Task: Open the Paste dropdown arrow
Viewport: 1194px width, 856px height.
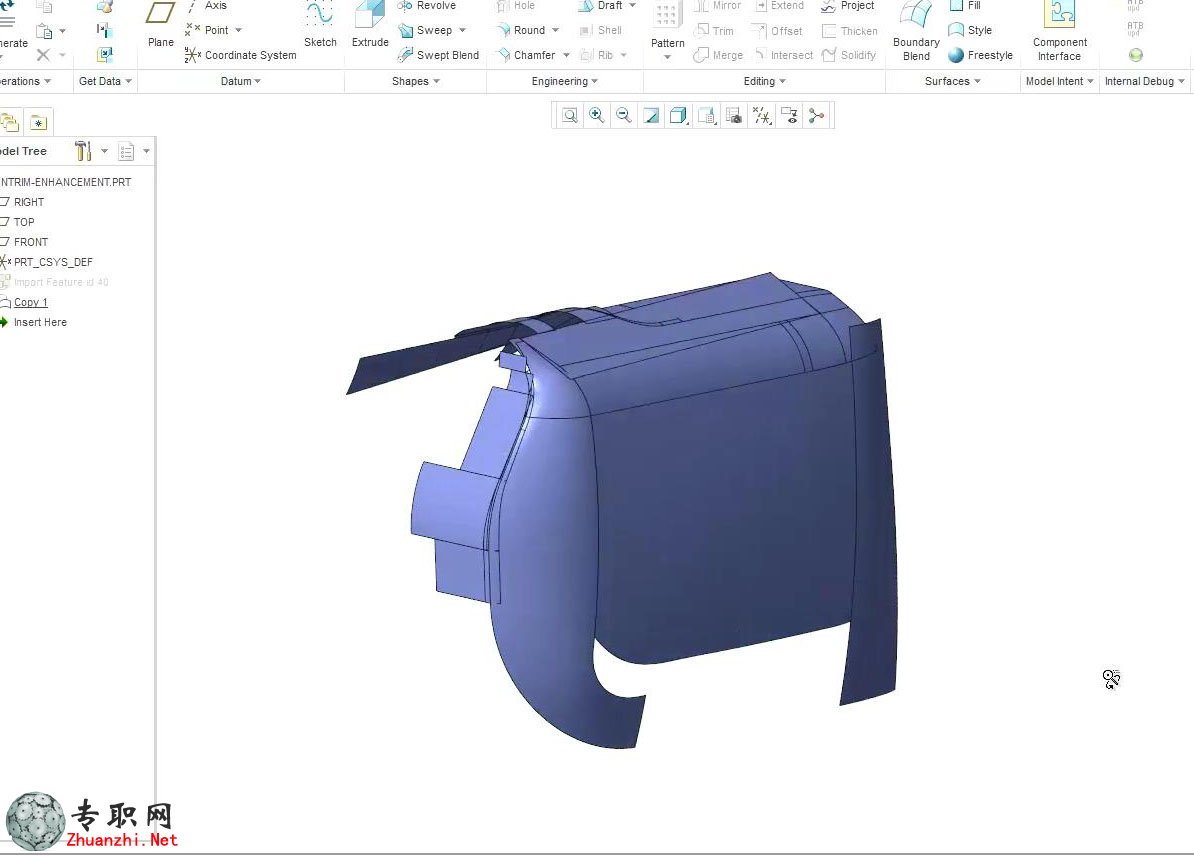Action: 62,31
